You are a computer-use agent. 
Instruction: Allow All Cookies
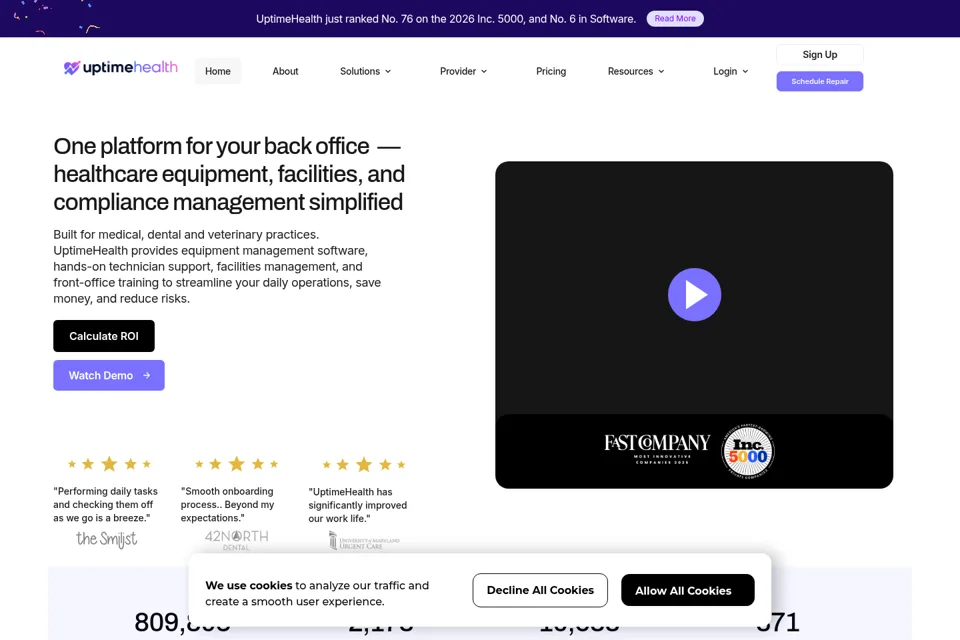[x=688, y=590]
